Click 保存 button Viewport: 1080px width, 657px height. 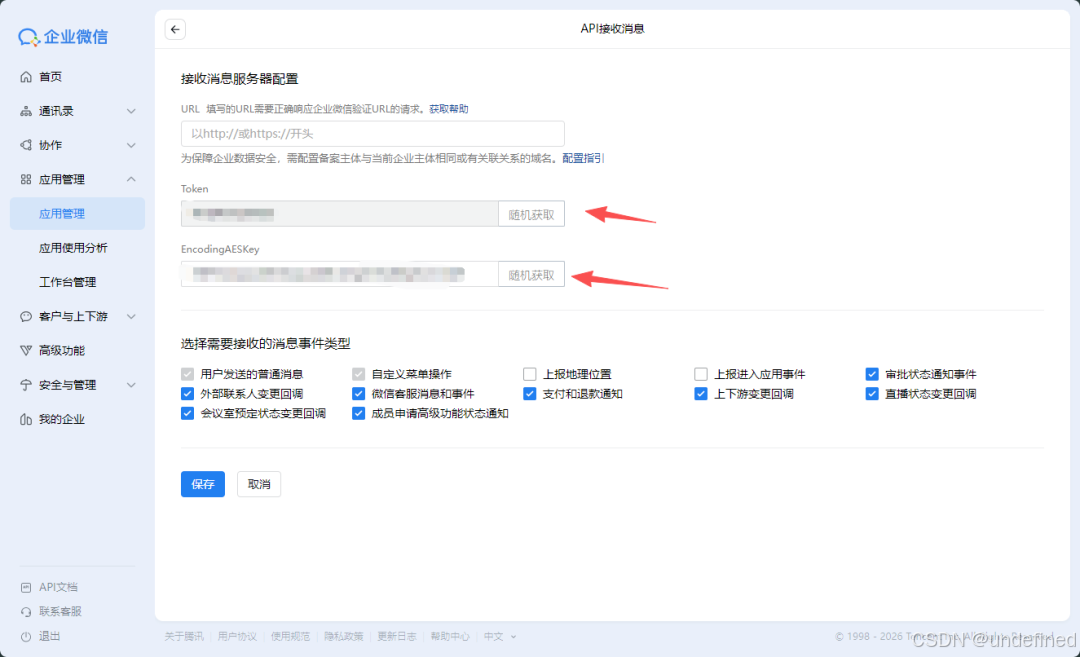point(202,484)
